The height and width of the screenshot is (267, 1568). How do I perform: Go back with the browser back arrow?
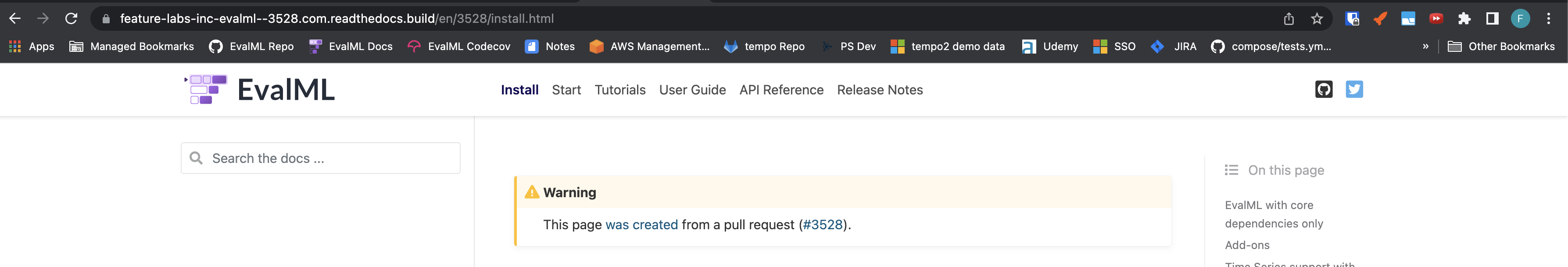(15, 18)
